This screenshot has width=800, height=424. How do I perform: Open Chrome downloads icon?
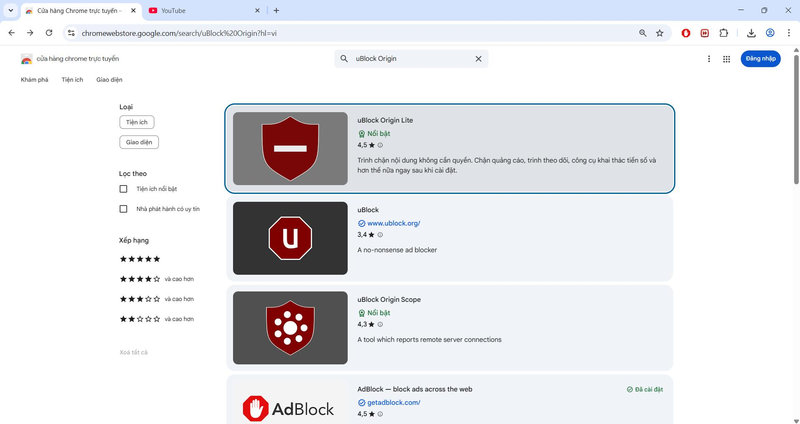[751, 33]
